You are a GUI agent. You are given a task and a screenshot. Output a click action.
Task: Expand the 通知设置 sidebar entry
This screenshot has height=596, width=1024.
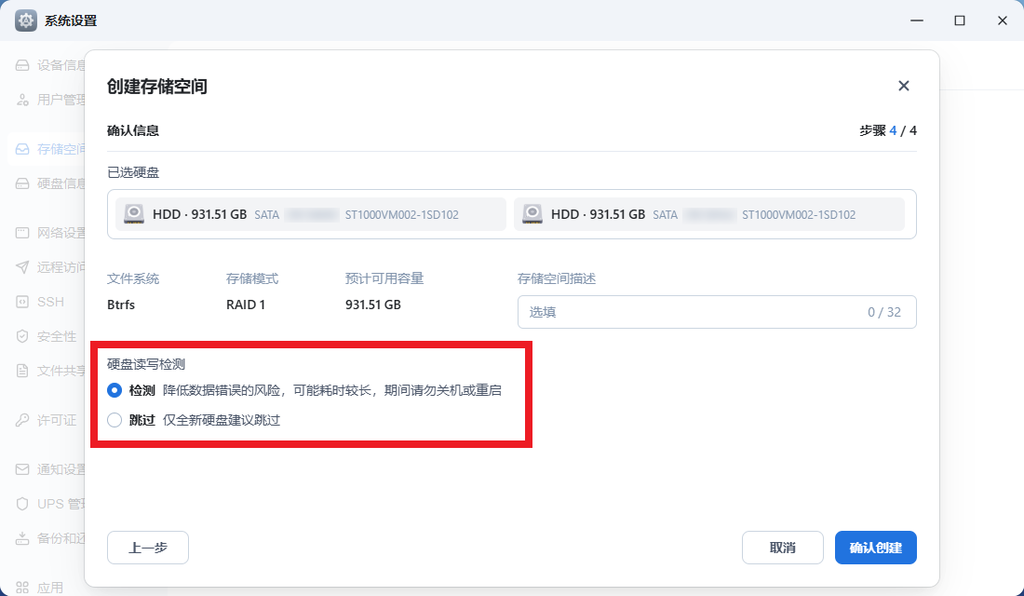(x=22, y=468)
